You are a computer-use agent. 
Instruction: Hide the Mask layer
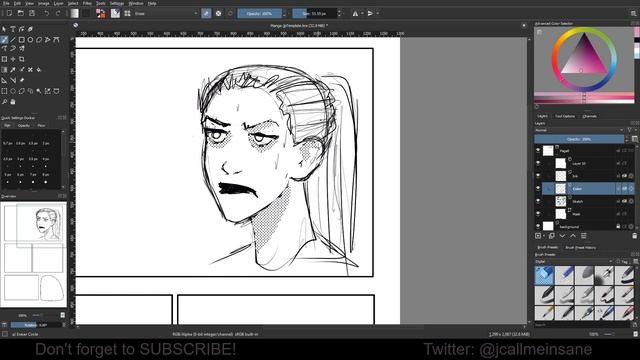(x=538, y=214)
